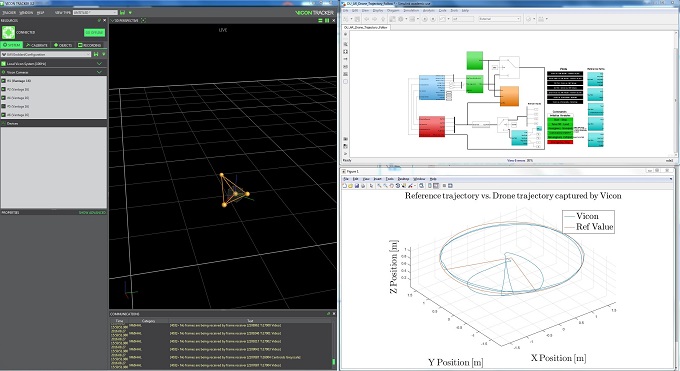Open the Tools menu in Figure 1
Viewport: 680px width, 371px height.
[x=390, y=179]
